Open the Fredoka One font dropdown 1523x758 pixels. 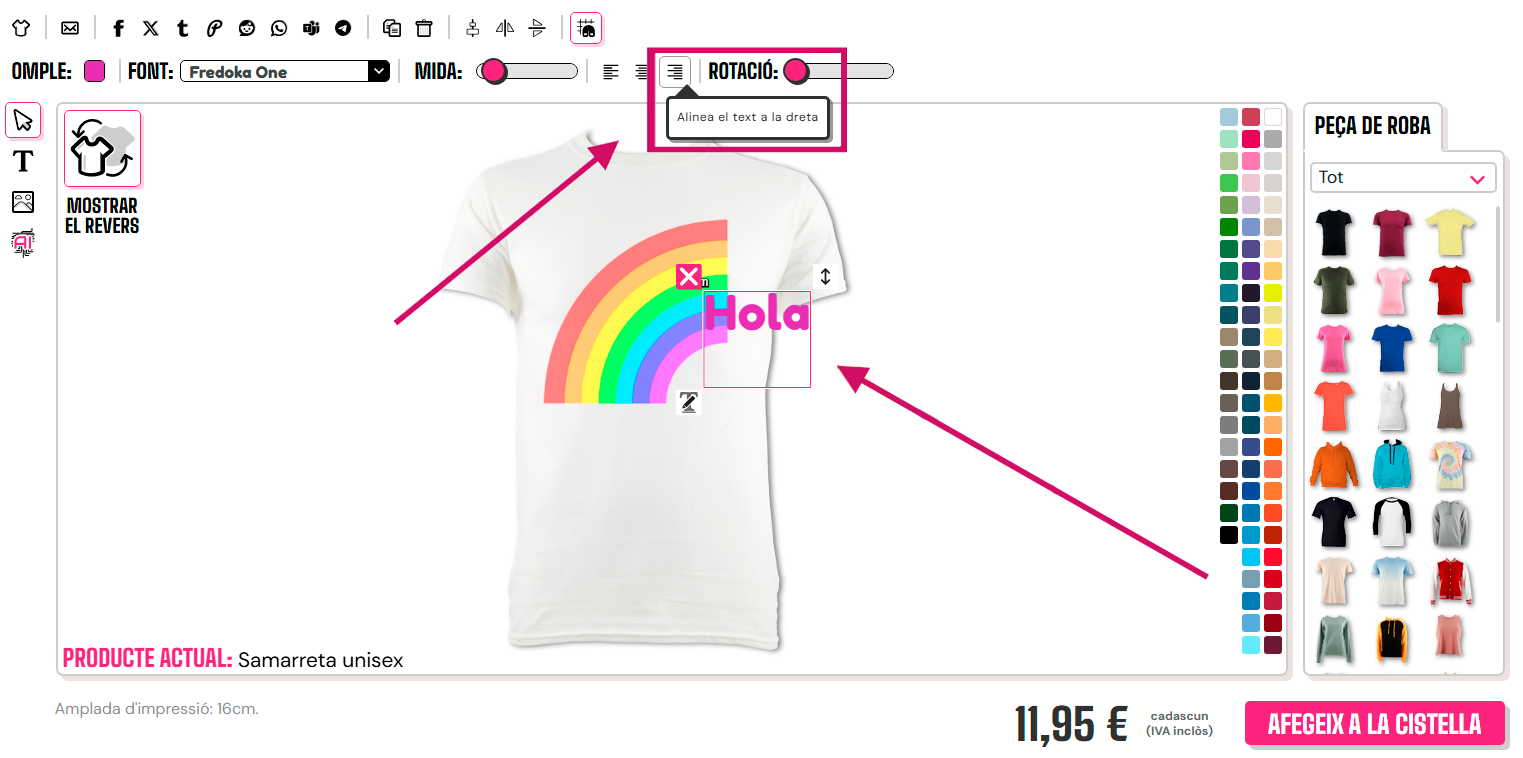(285, 71)
